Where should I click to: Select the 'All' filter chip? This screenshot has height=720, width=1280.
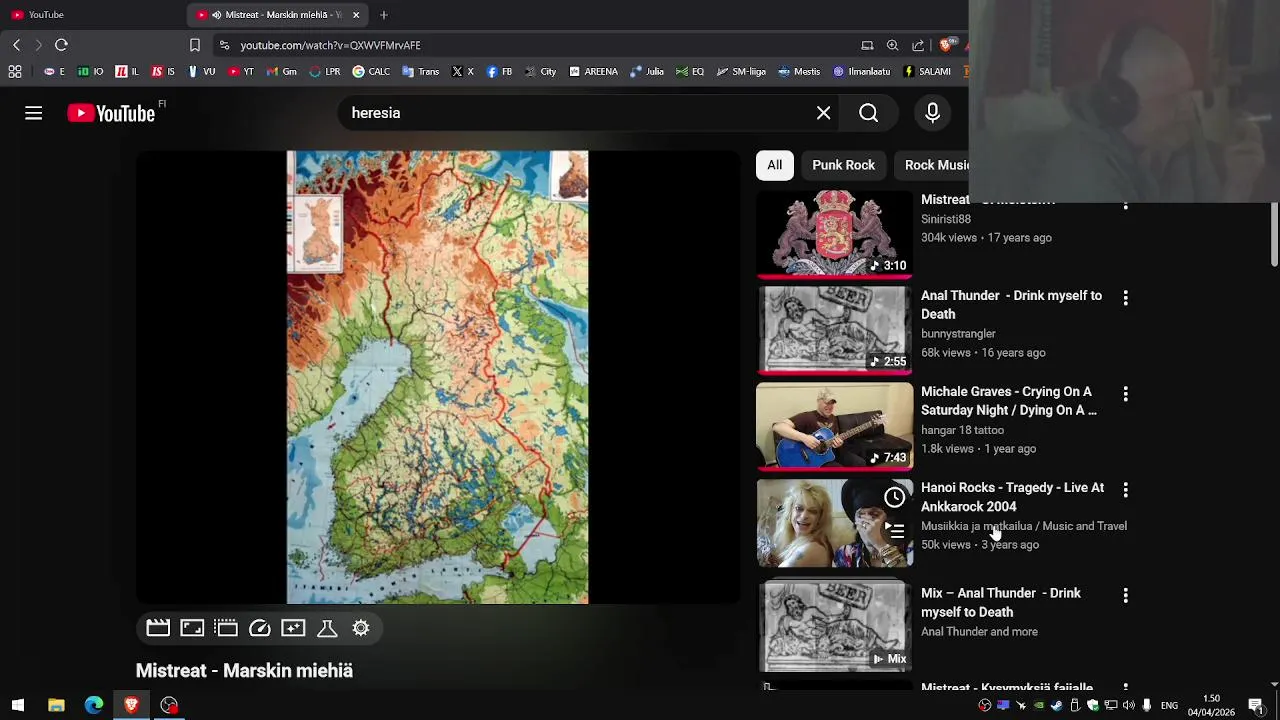(x=775, y=165)
